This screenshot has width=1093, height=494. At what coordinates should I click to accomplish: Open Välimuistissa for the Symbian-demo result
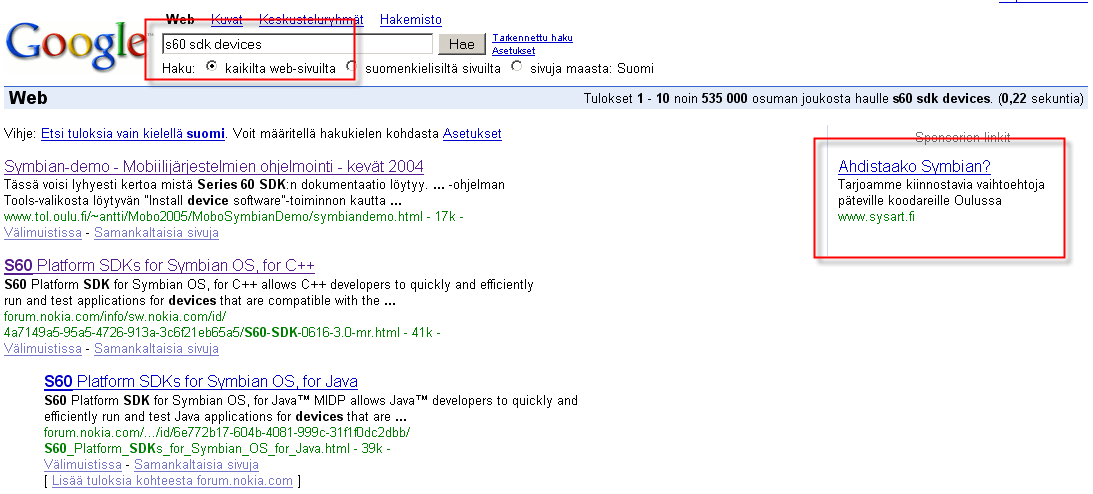coord(42,233)
